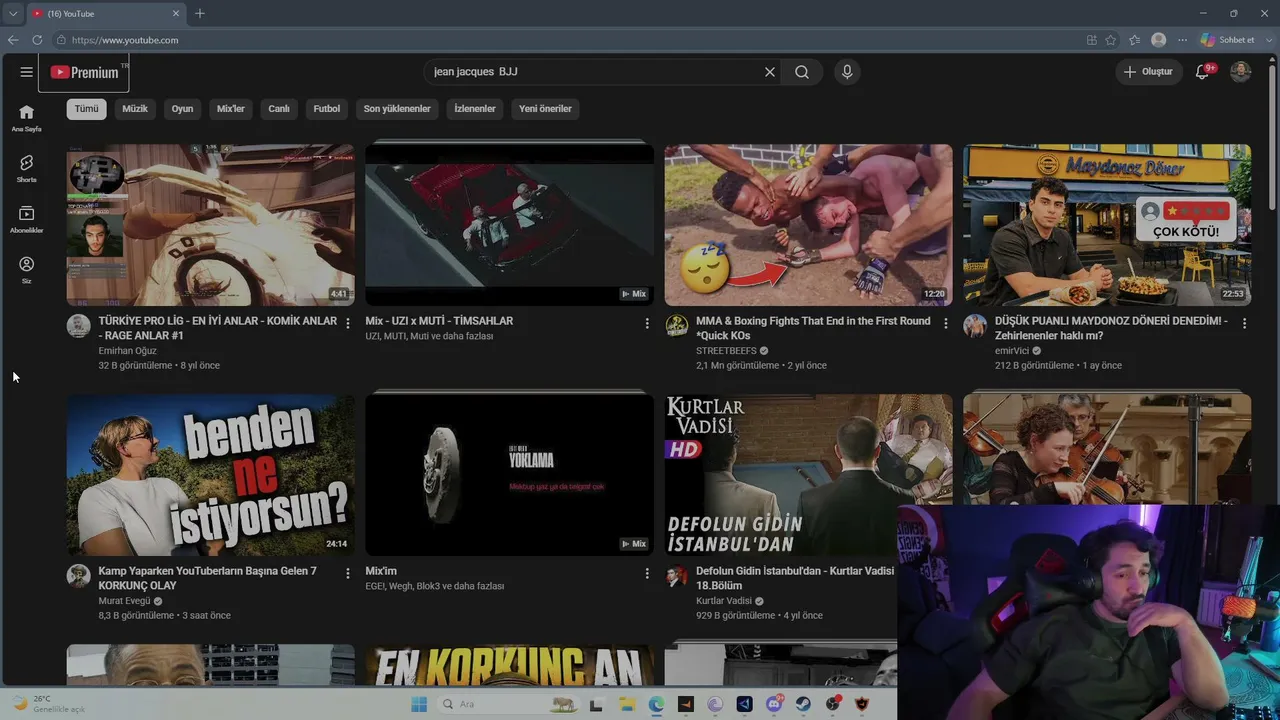1280x720 pixels.
Task: Select the İzlenenler filter chip
Action: [475, 109]
